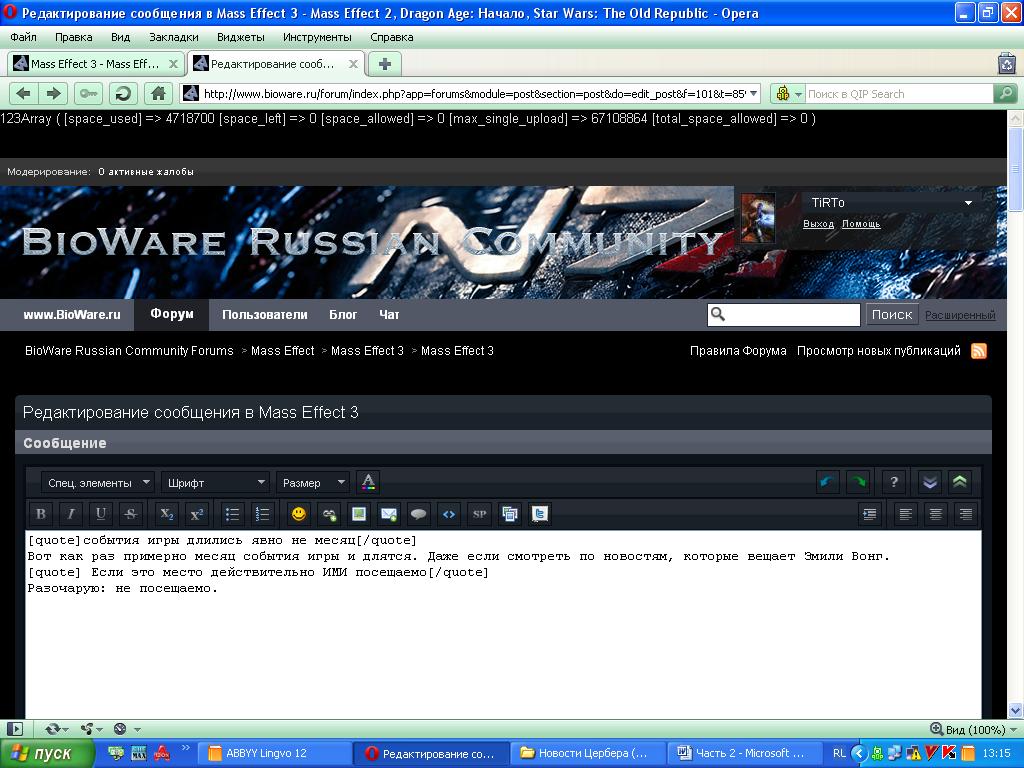Enlarge editor area with the down arrows icon

pyautogui.click(x=929, y=482)
